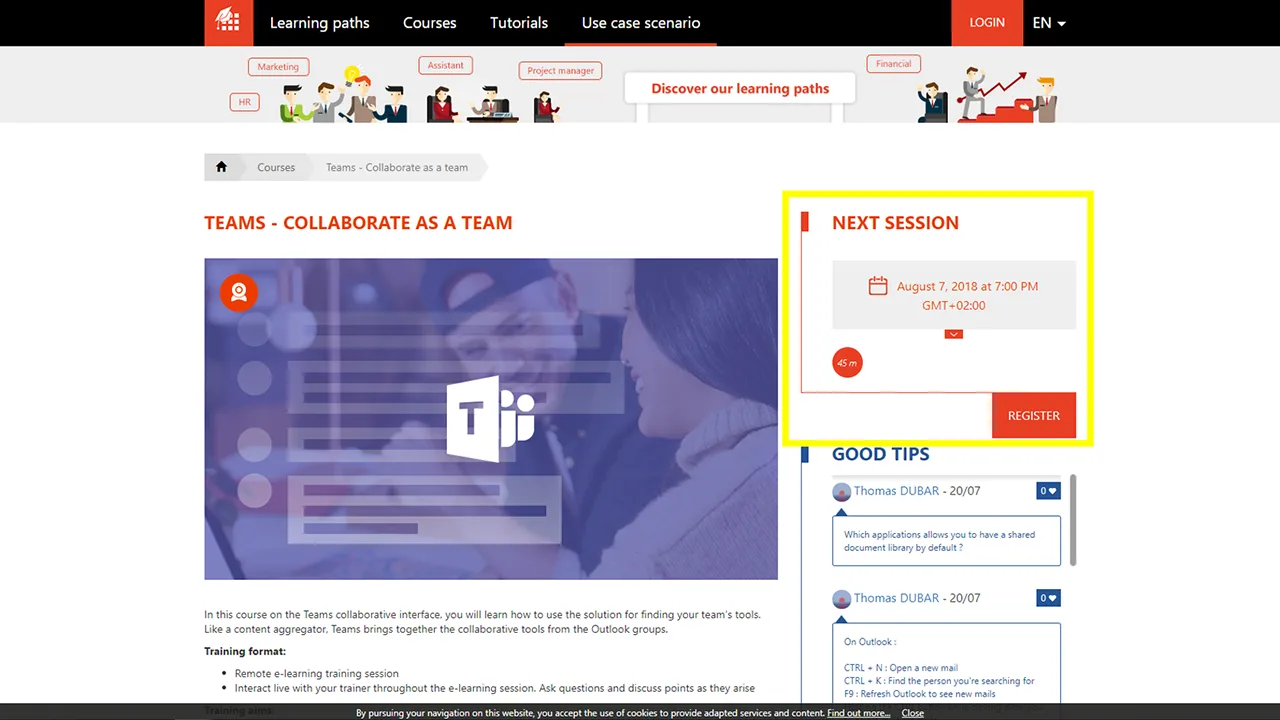The image size is (1280, 720).
Task: Click 'CTRL + N : Open a new mail' line
Action: [901, 668]
